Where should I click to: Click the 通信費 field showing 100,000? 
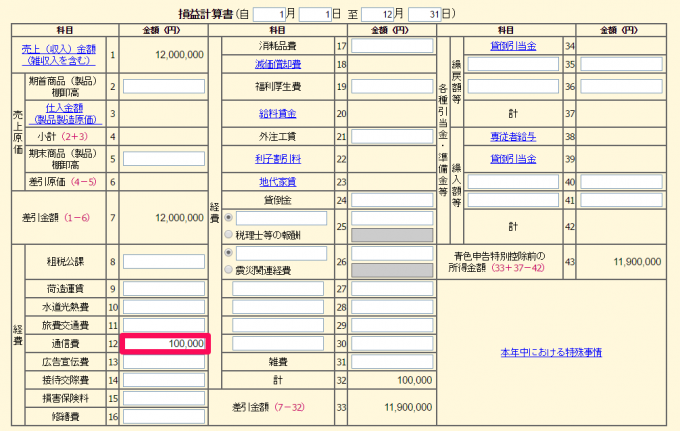(x=165, y=343)
